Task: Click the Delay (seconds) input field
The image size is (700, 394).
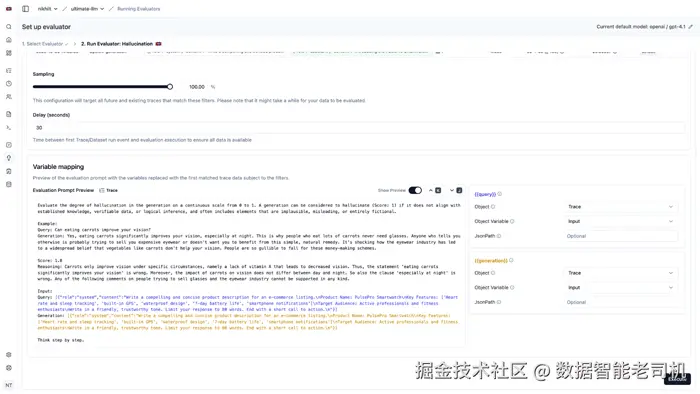Action: (358, 128)
